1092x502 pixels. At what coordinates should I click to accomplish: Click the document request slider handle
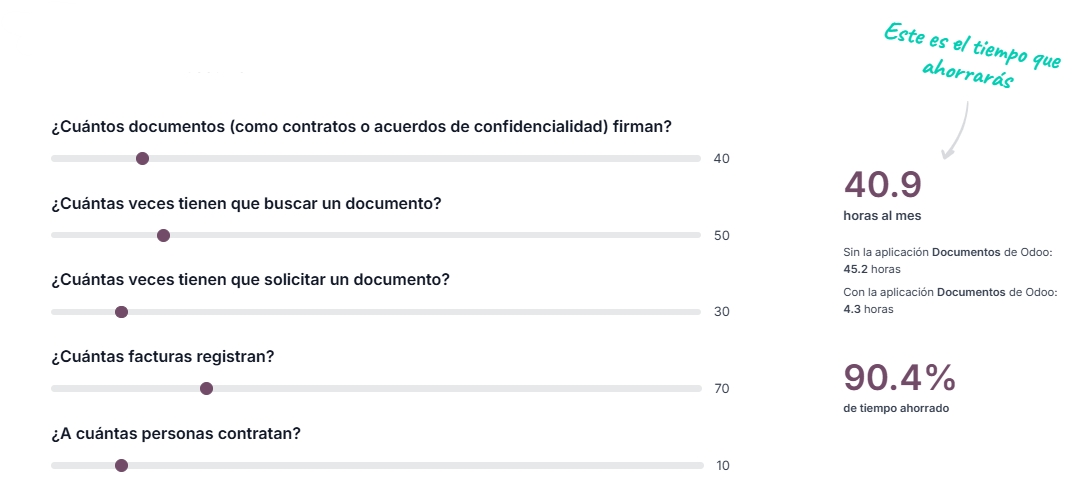point(122,312)
